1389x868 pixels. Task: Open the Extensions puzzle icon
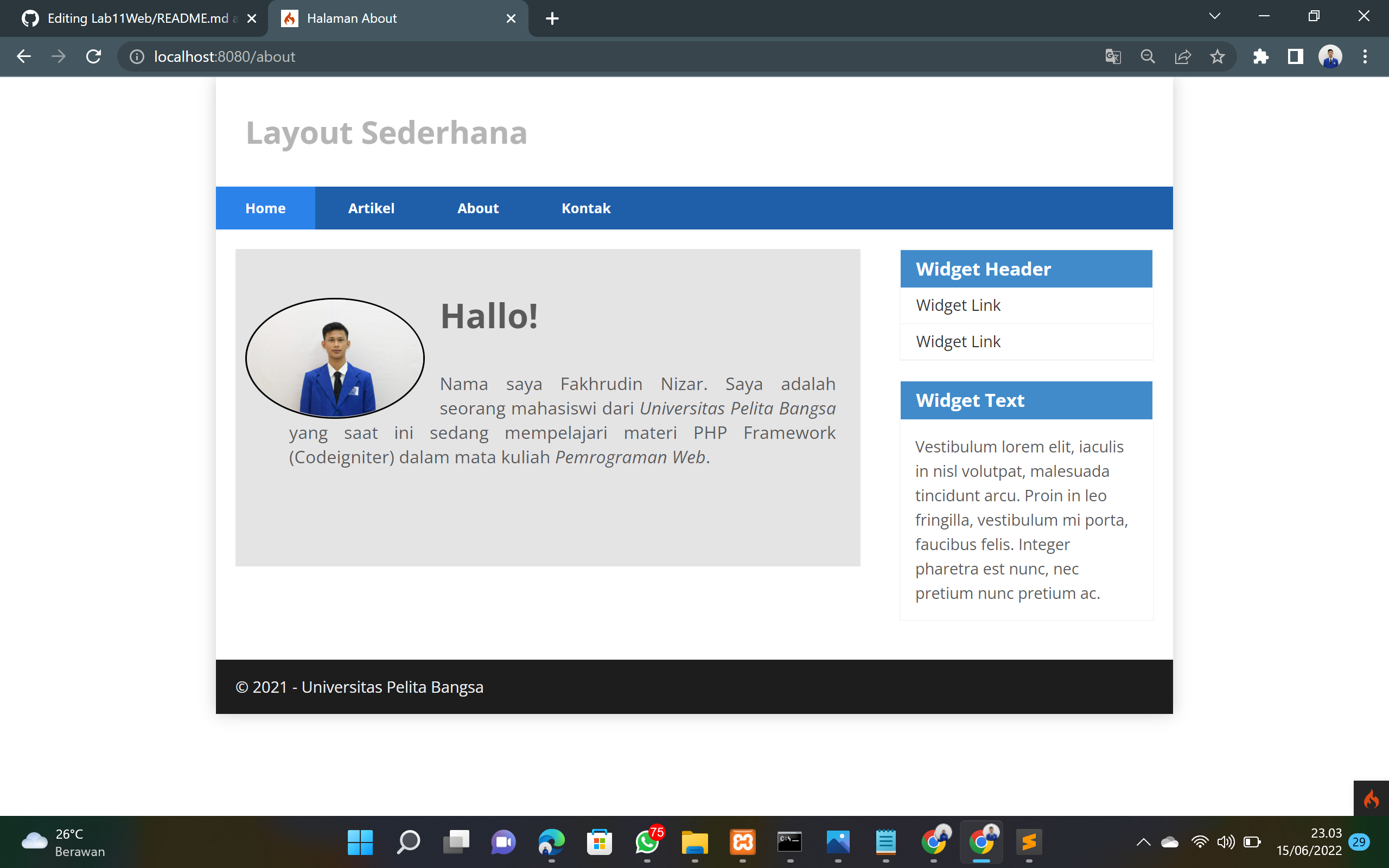1261,56
